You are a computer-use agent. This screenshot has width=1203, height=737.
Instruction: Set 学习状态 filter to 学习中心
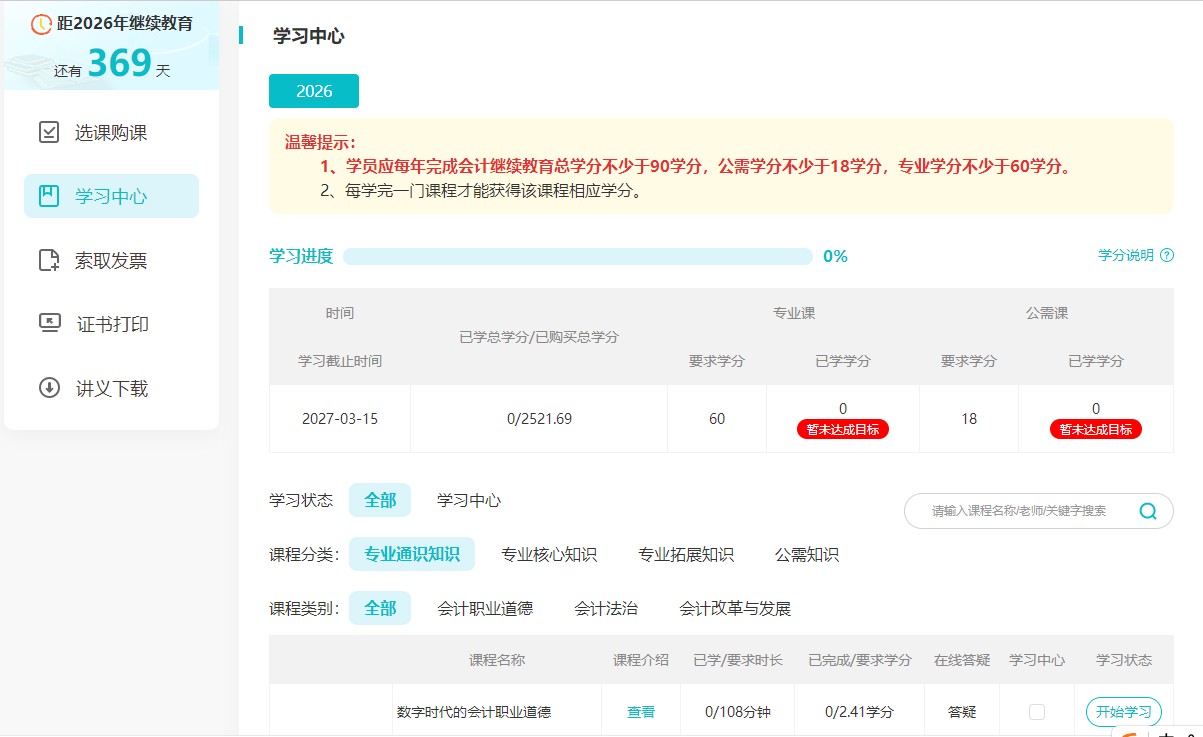[x=469, y=500]
